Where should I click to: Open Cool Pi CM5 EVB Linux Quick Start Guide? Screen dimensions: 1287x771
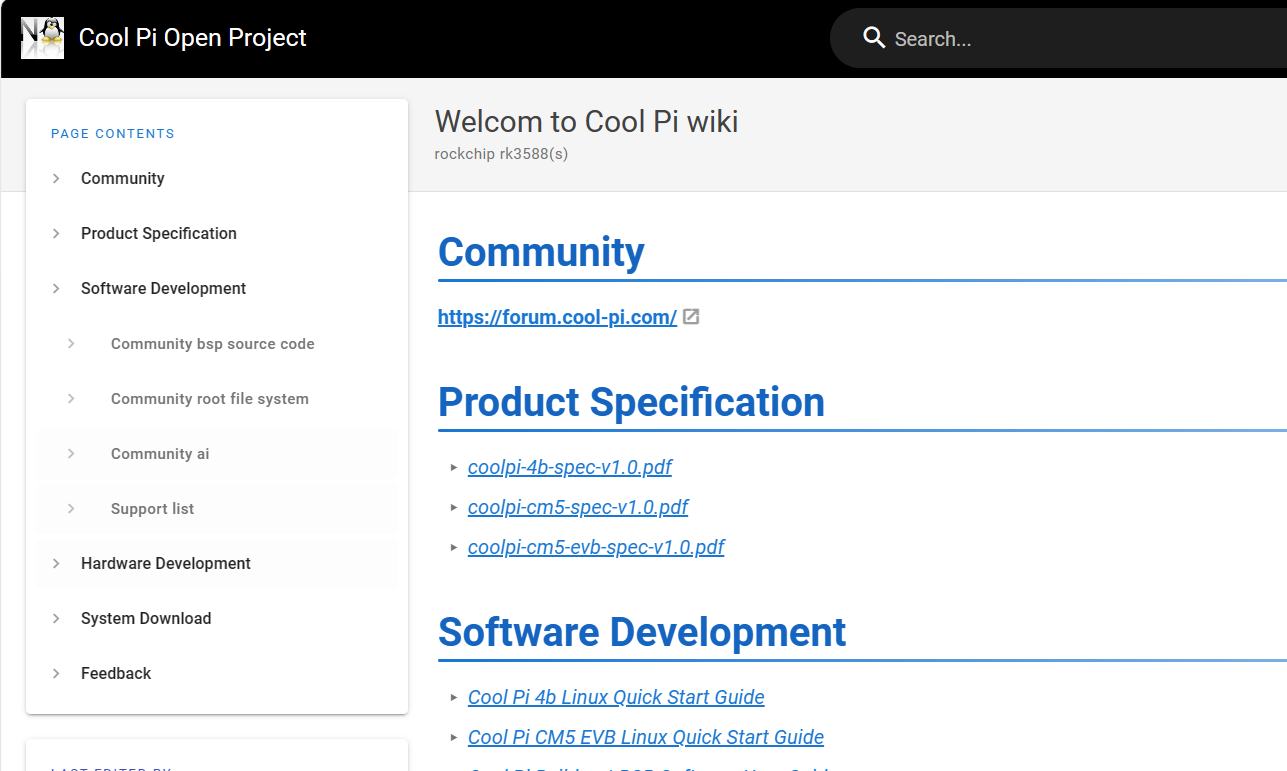point(646,737)
